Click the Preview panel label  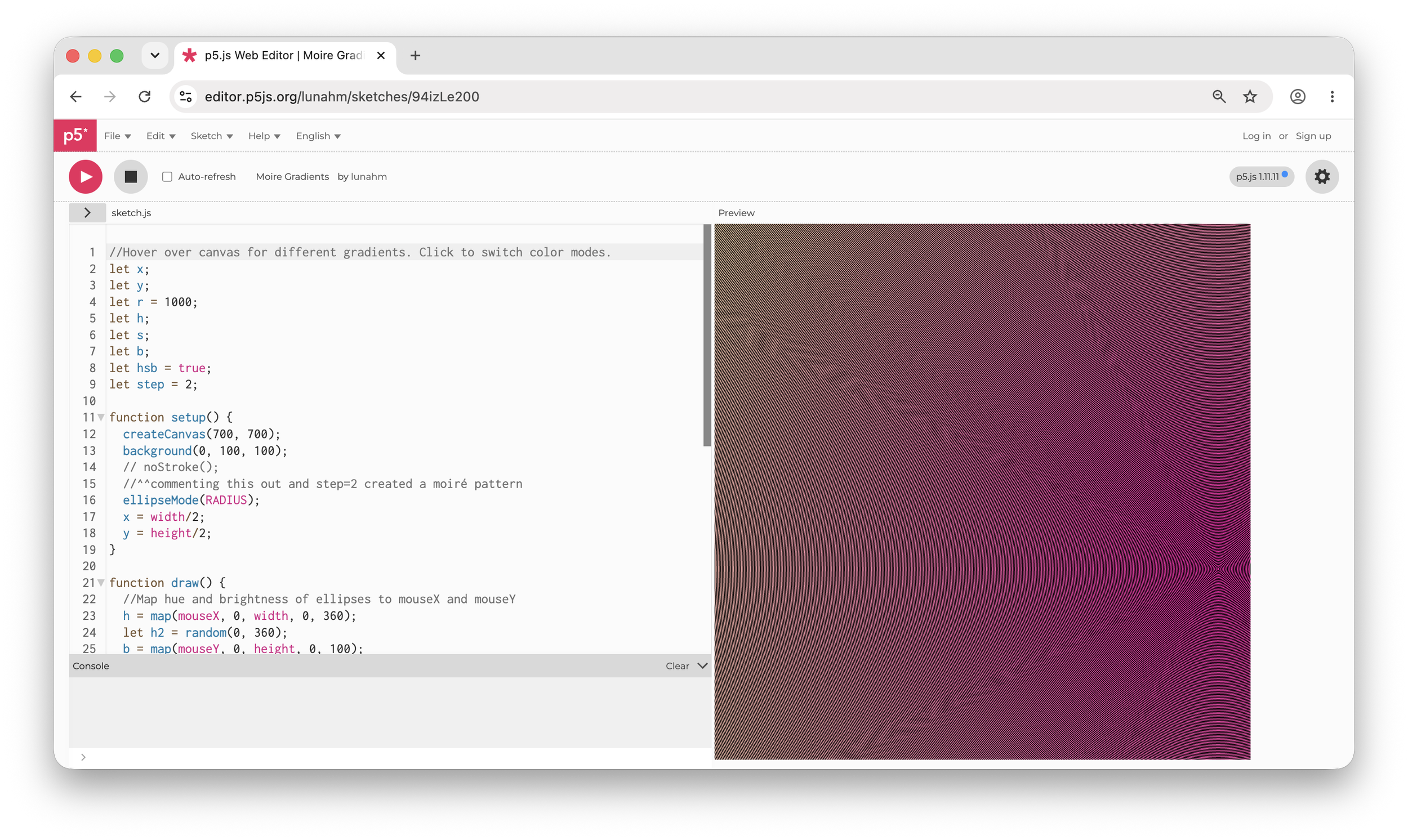coord(736,213)
